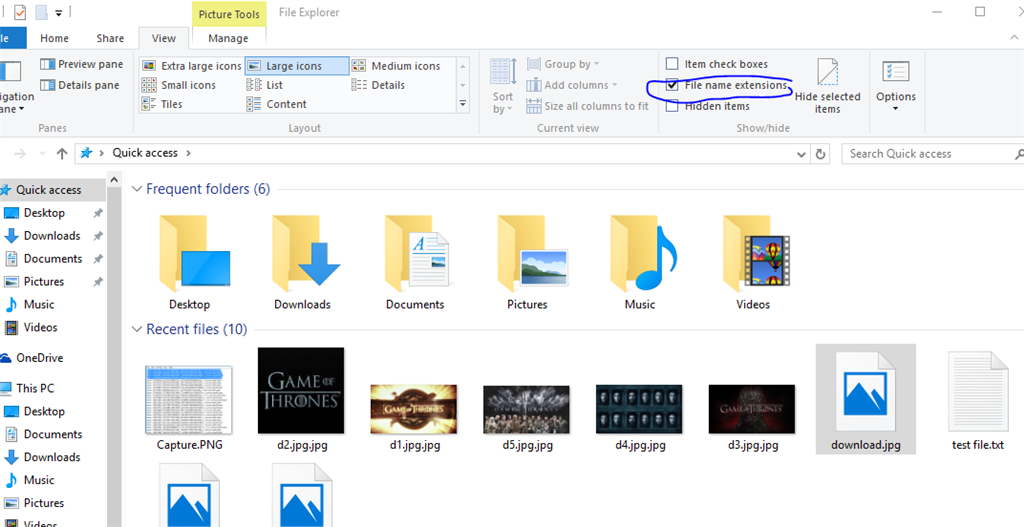Go up one folder level
The height and width of the screenshot is (527, 1024).
[62, 153]
